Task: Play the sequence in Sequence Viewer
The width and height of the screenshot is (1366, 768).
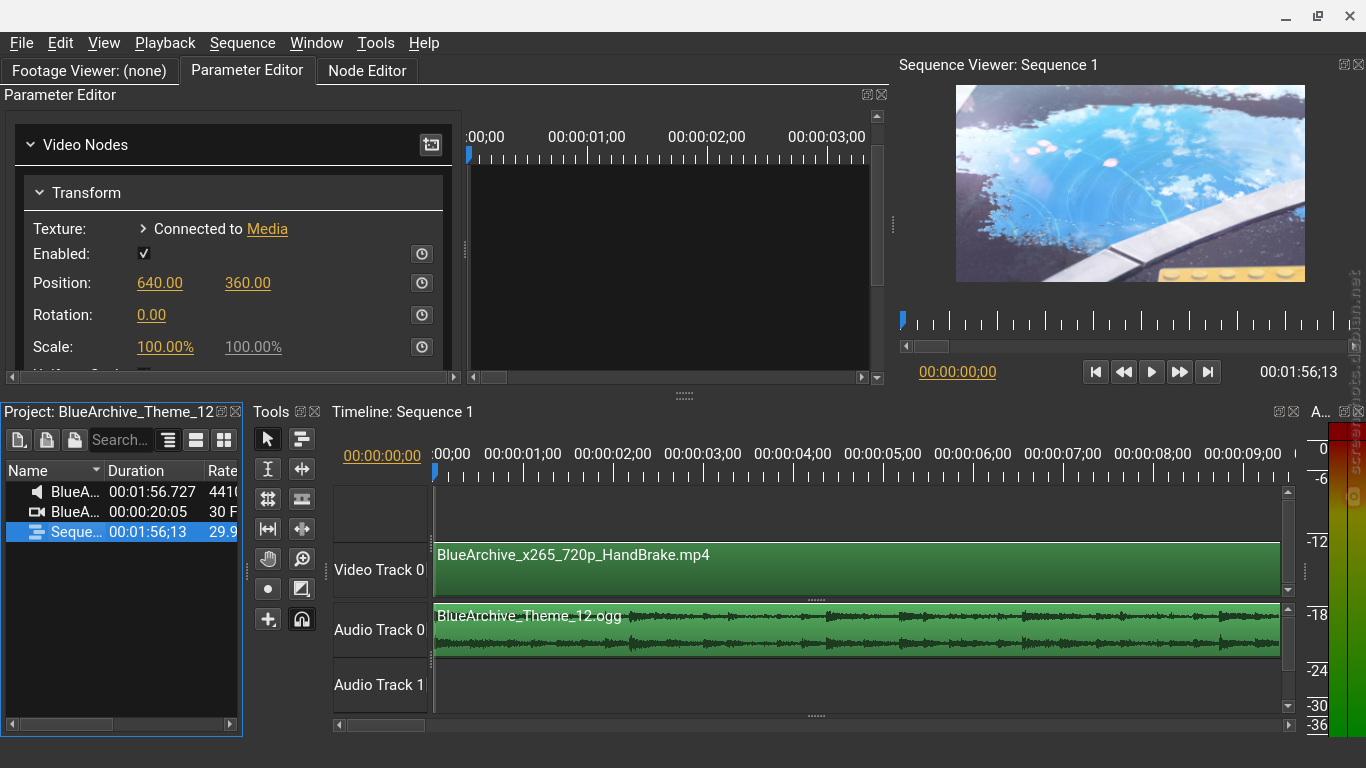Action: click(x=1152, y=372)
